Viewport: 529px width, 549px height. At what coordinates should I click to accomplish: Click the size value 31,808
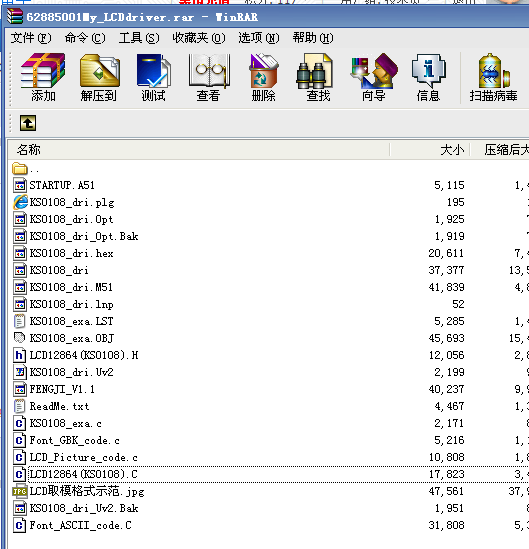446,525
